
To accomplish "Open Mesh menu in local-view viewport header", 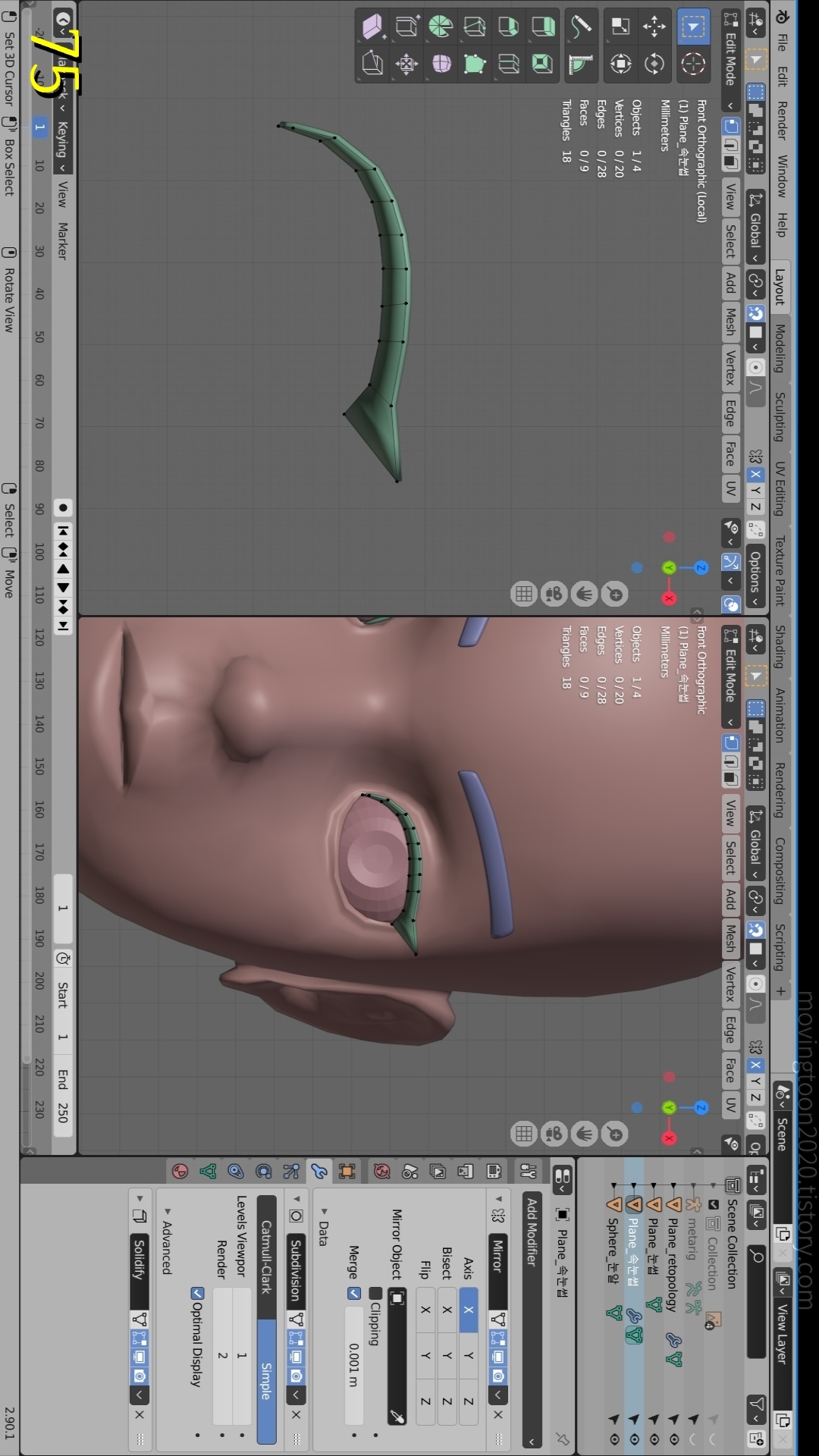I will tap(730, 322).
